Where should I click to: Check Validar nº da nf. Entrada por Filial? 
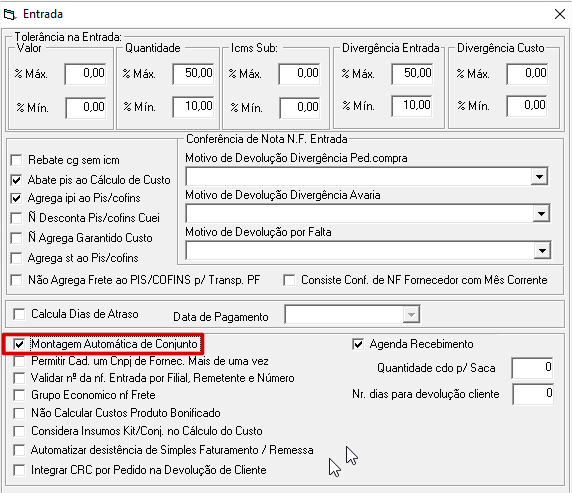pyautogui.click(x=19, y=378)
